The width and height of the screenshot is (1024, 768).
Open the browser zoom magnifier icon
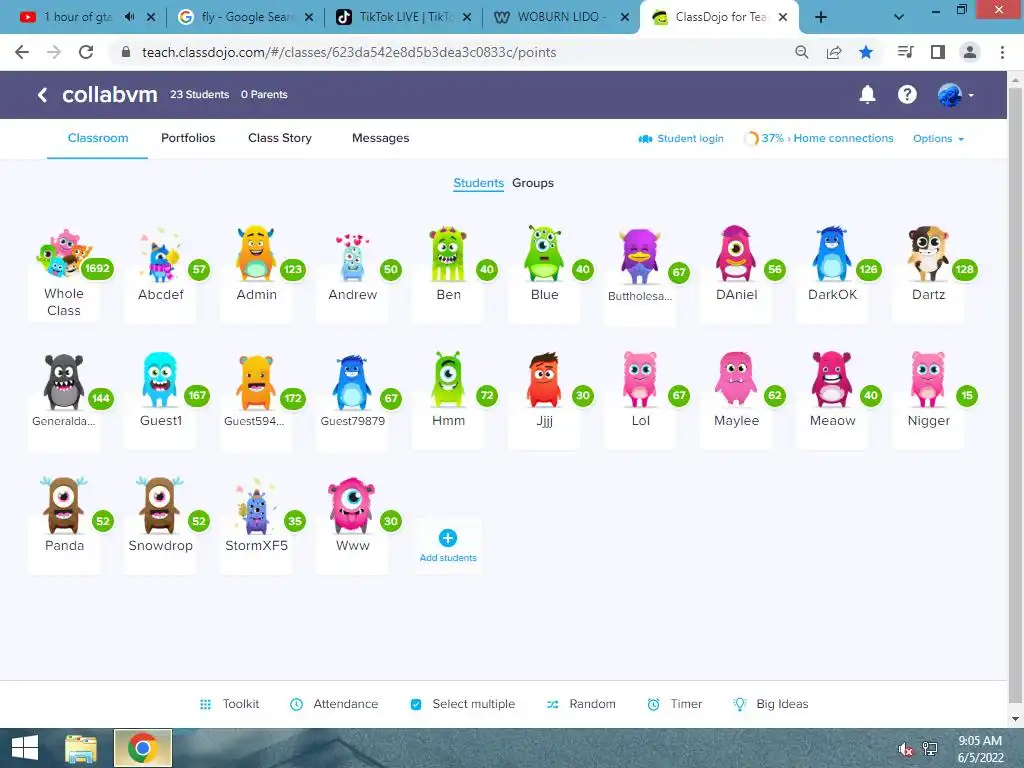(802, 52)
